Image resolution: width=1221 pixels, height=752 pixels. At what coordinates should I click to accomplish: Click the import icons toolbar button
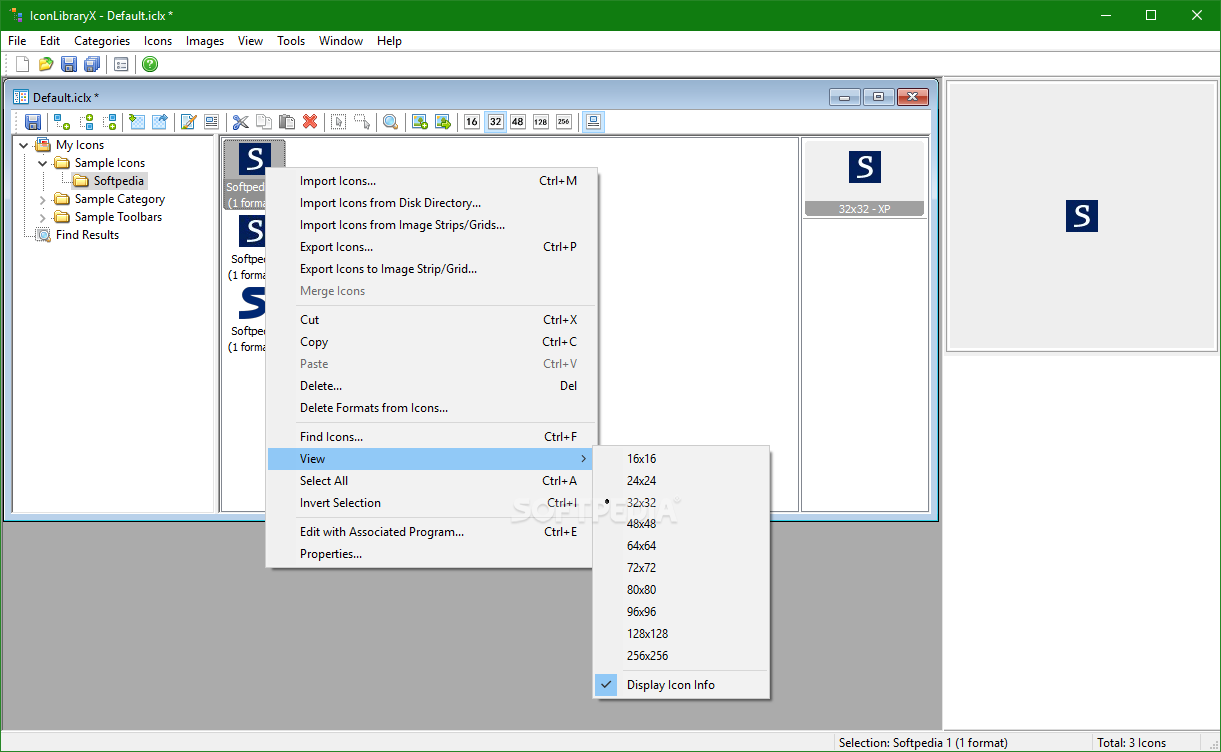[137, 122]
